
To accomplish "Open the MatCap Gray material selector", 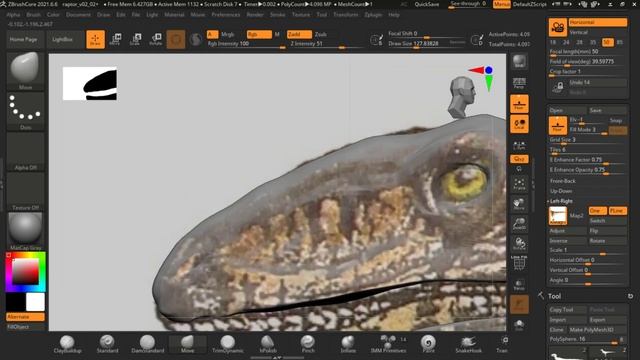I will click(x=25, y=231).
